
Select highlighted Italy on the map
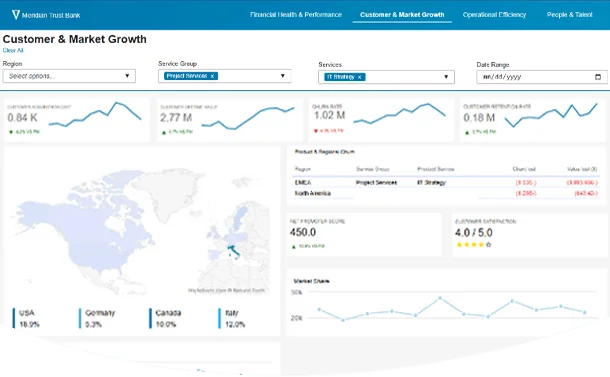pyautogui.click(x=233, y=251)
